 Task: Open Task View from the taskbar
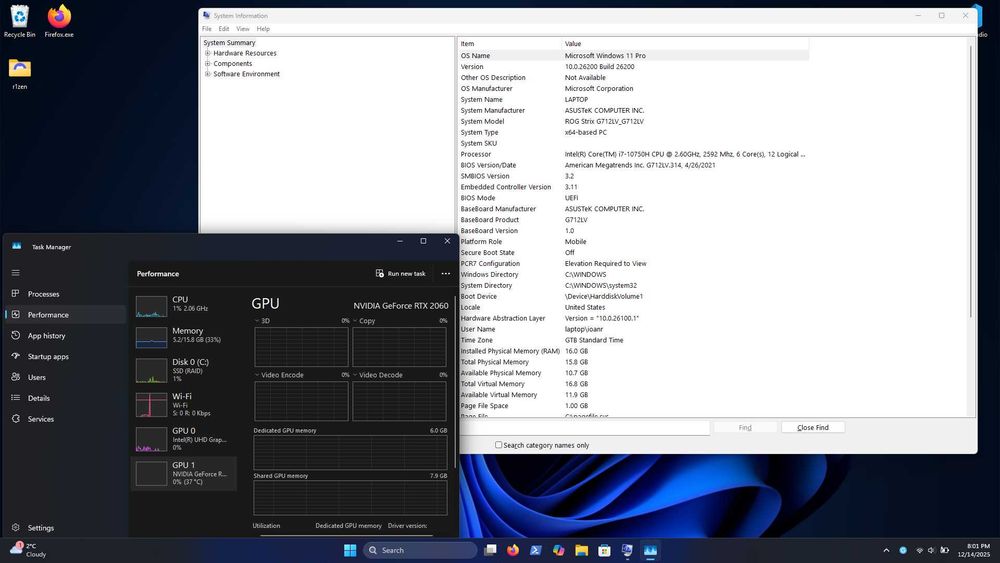tap(490, 550)
